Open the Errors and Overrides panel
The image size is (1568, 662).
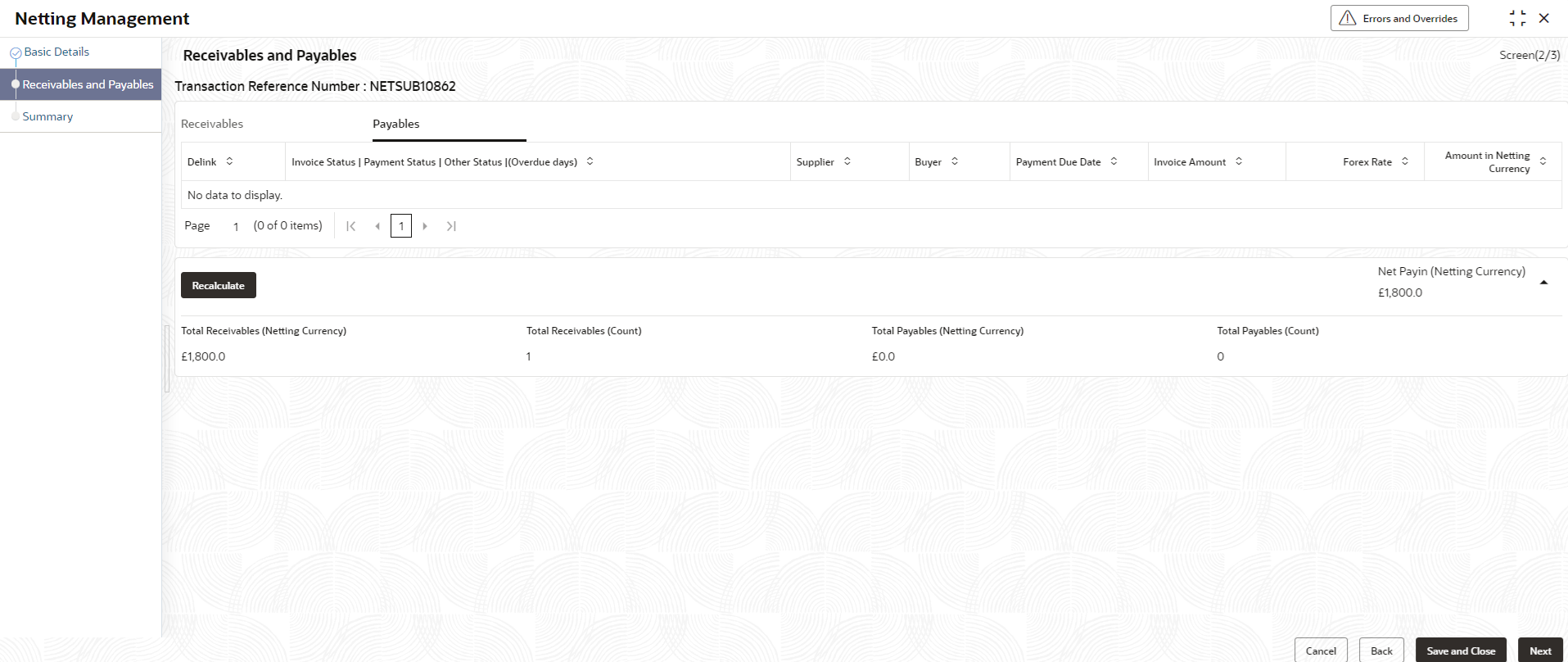1399,18
